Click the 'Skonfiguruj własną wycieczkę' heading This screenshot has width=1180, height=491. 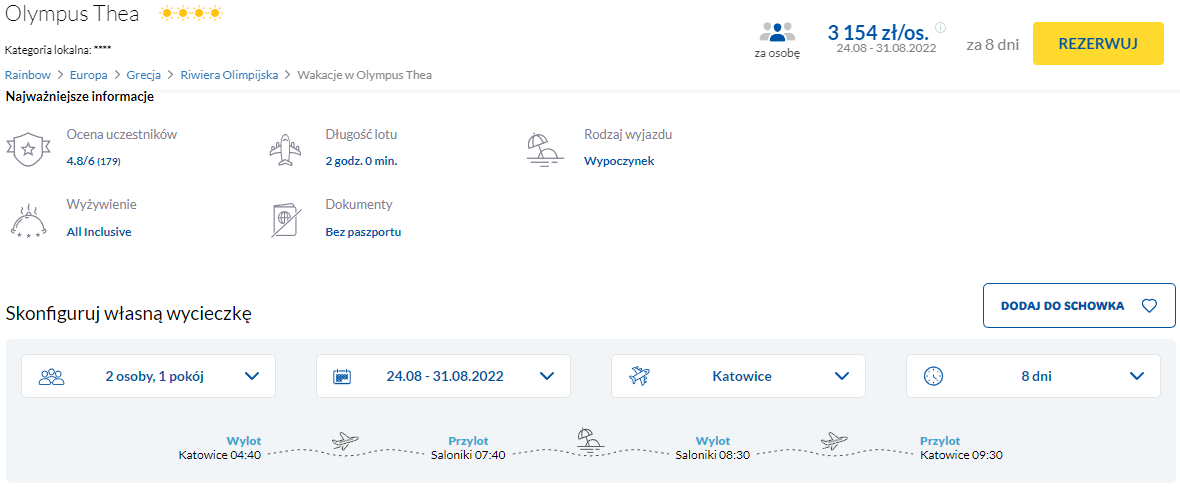tap(128, 313)
